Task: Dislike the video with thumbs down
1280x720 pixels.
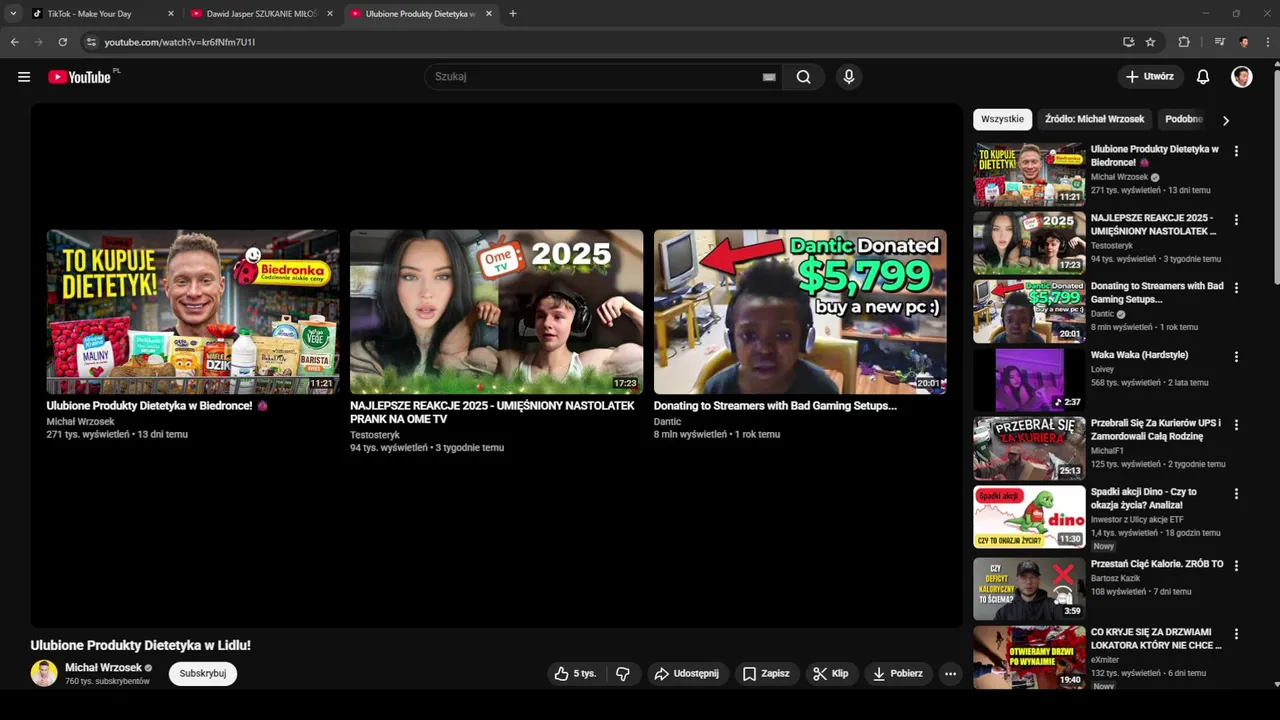Action: (623, 674)
